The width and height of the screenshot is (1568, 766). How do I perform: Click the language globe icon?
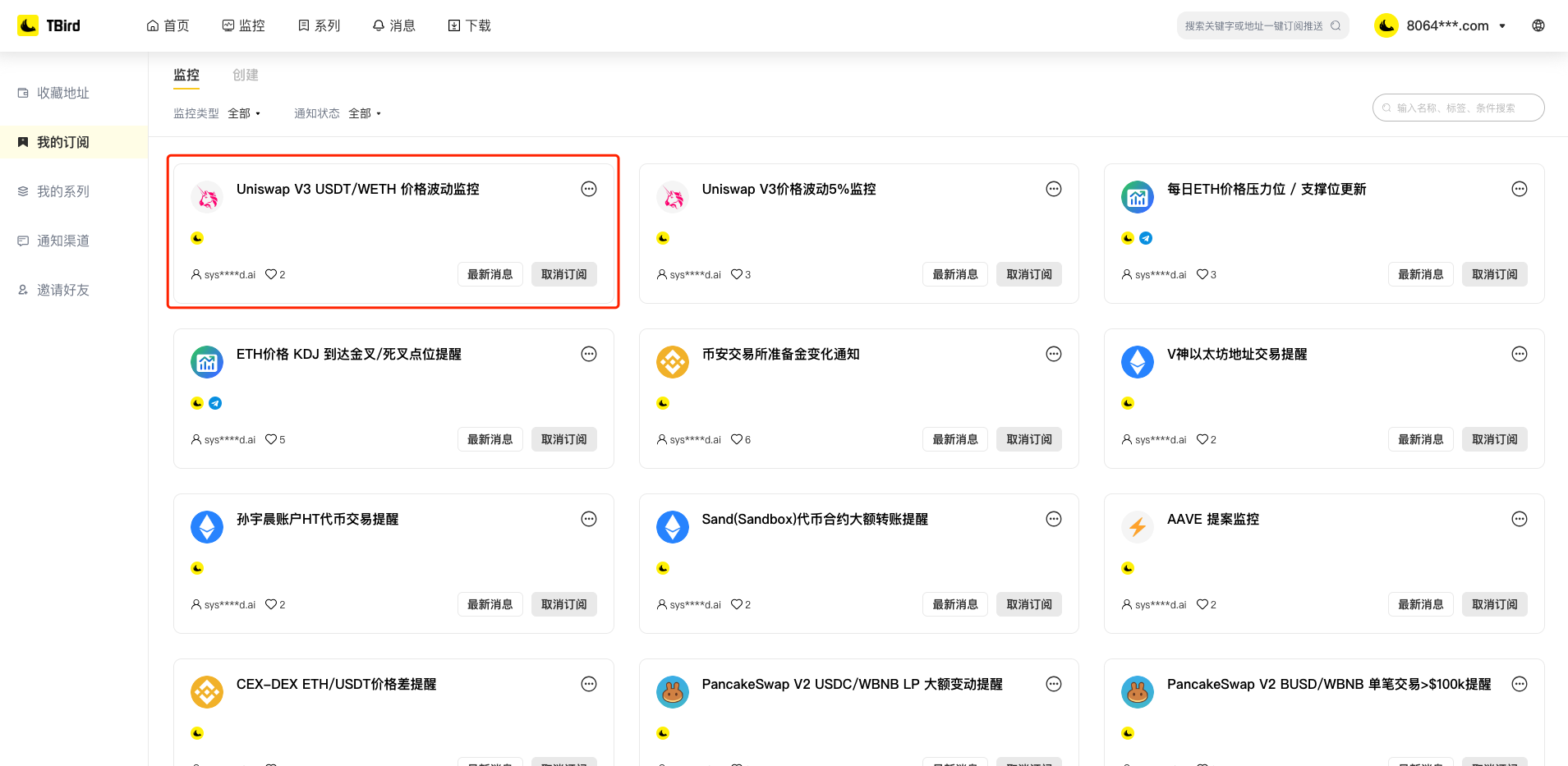pos(1538,25)
